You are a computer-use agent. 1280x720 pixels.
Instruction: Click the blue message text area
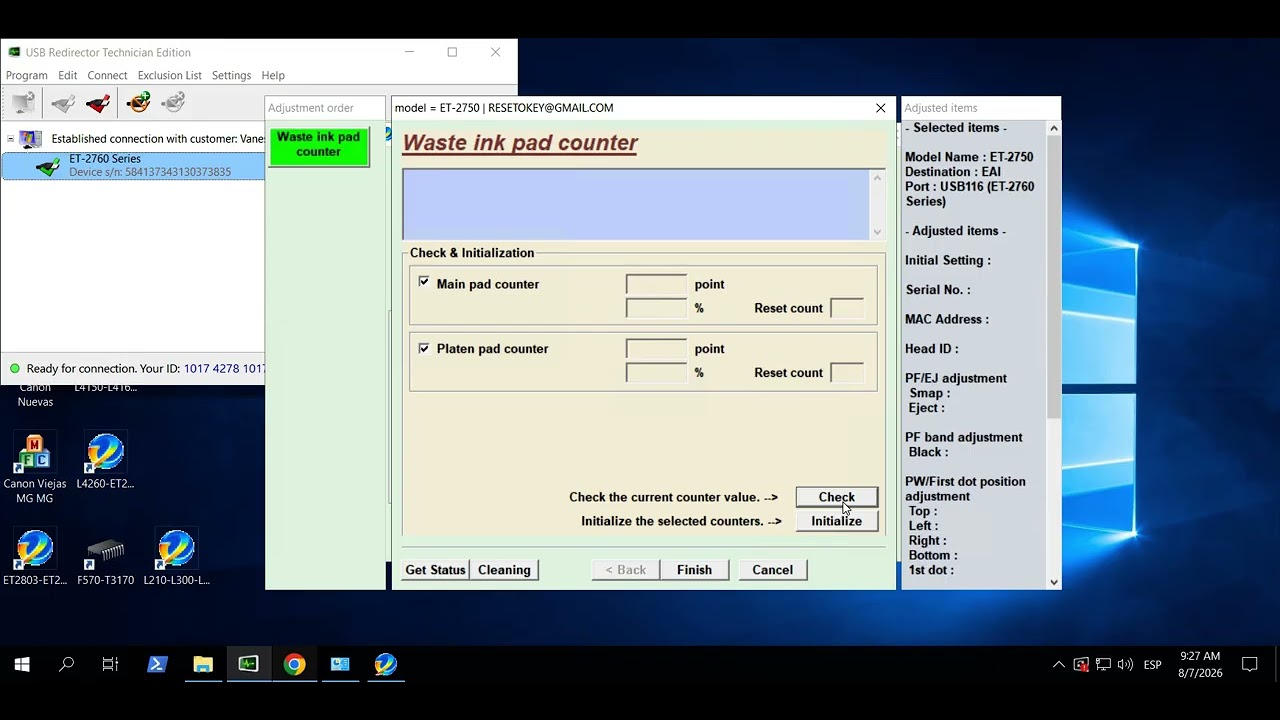(x=636, y=204)
